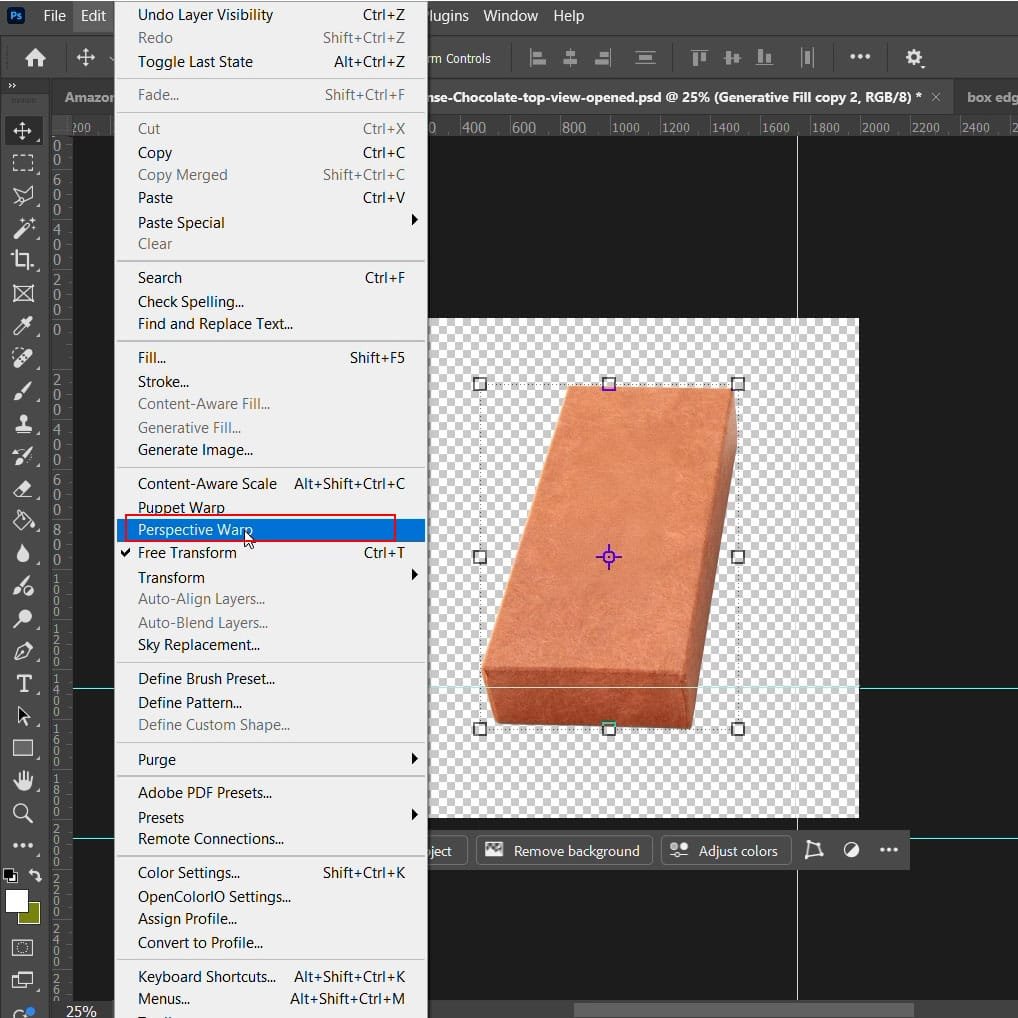
Task: Click Align horizontal centers icon
Action: (570, 58)
